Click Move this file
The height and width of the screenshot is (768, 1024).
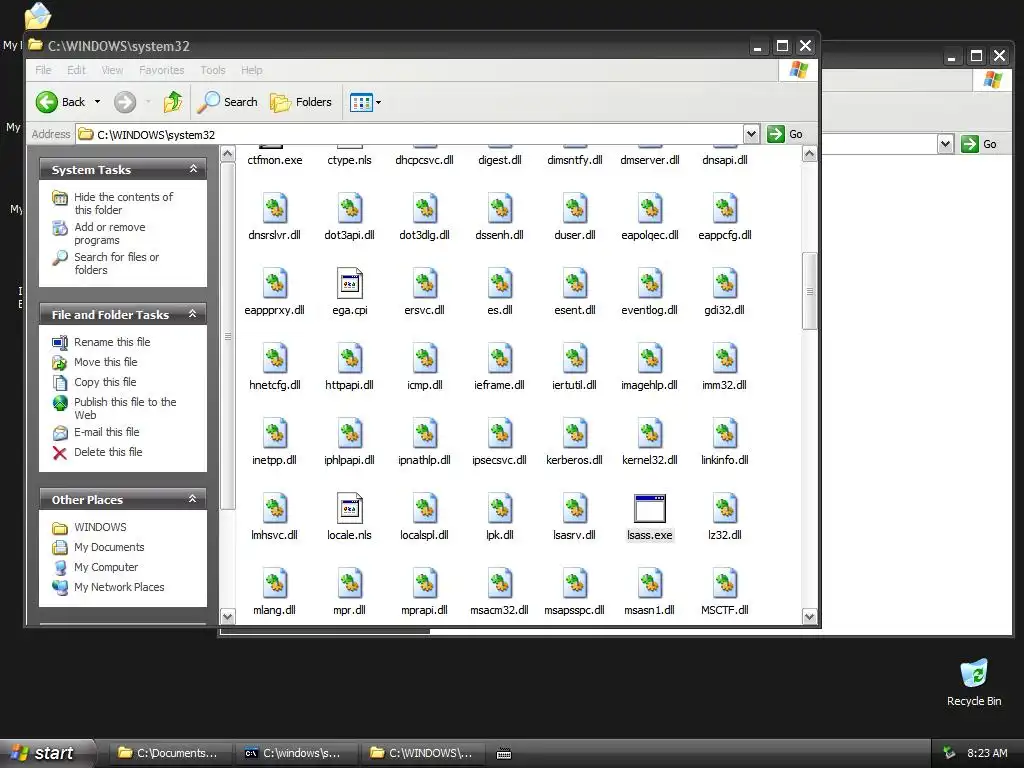click(x=105, y=362)
